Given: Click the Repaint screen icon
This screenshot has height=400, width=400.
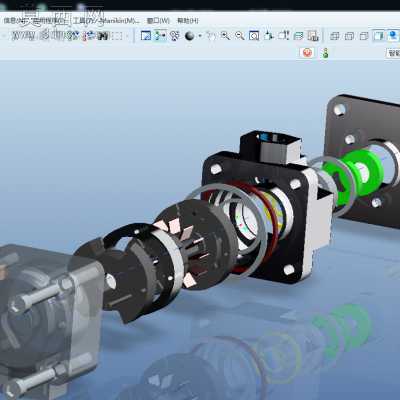Looking at the screenshot, I should pyautogui.click(x=146, y=36).
